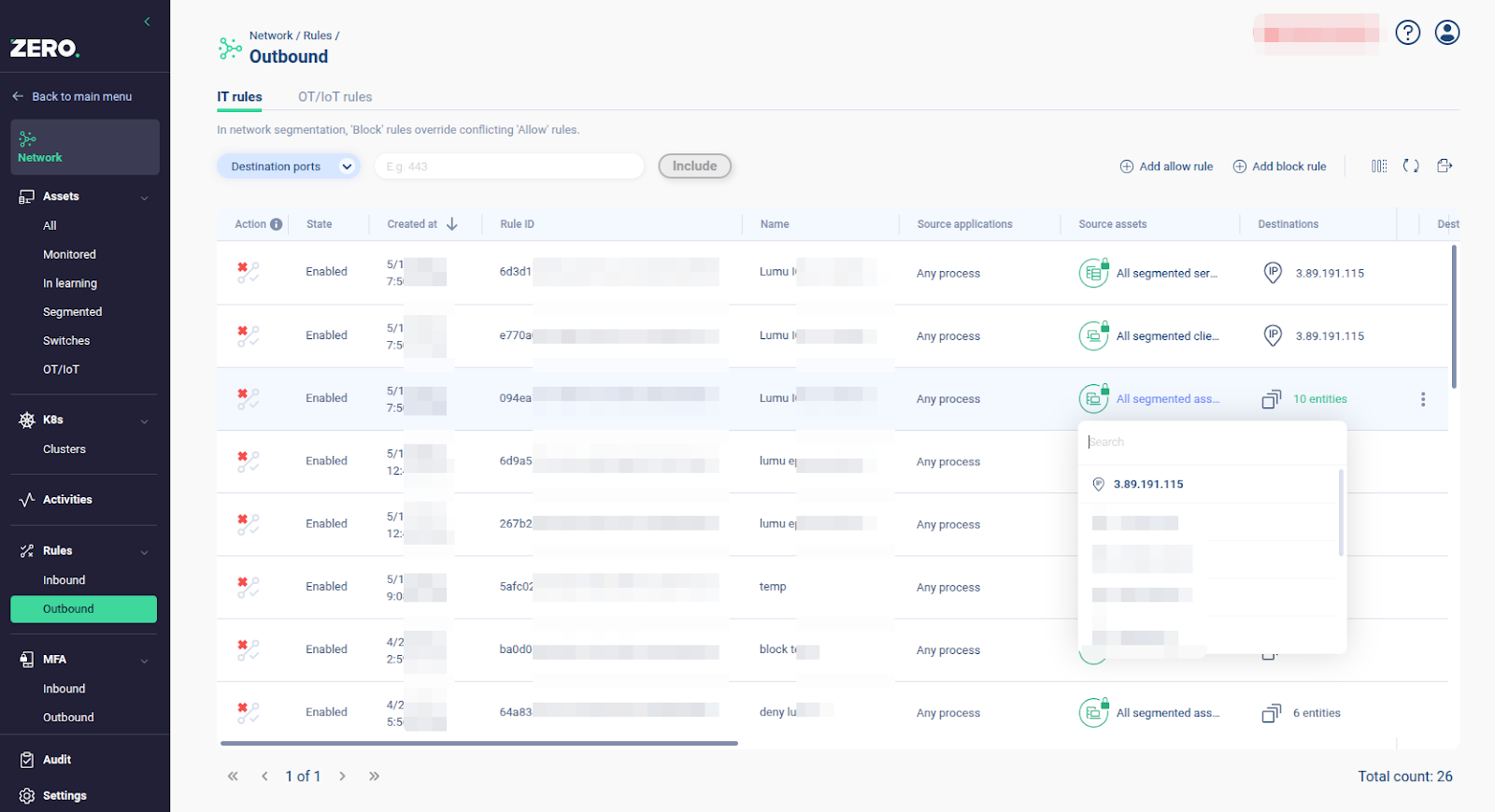Screen dimensions: 1495x812
Task: Click block action icon on first rule row
Action: pyautogui.click(x=248, y=272)
